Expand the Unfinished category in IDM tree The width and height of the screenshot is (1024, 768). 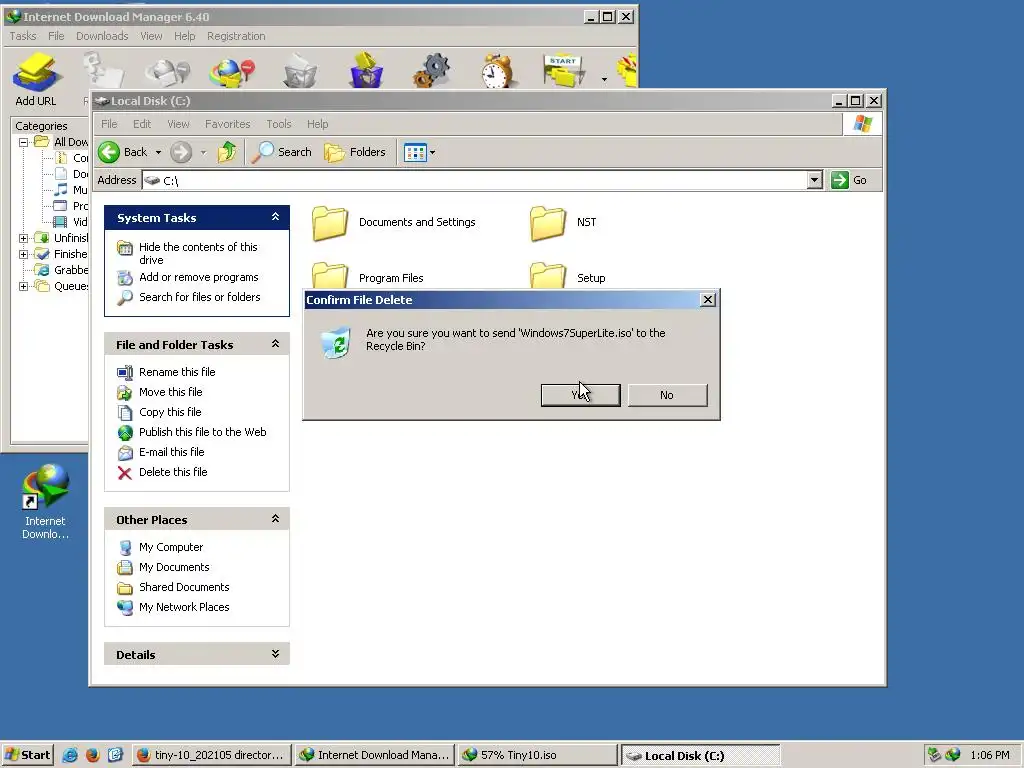24,238
